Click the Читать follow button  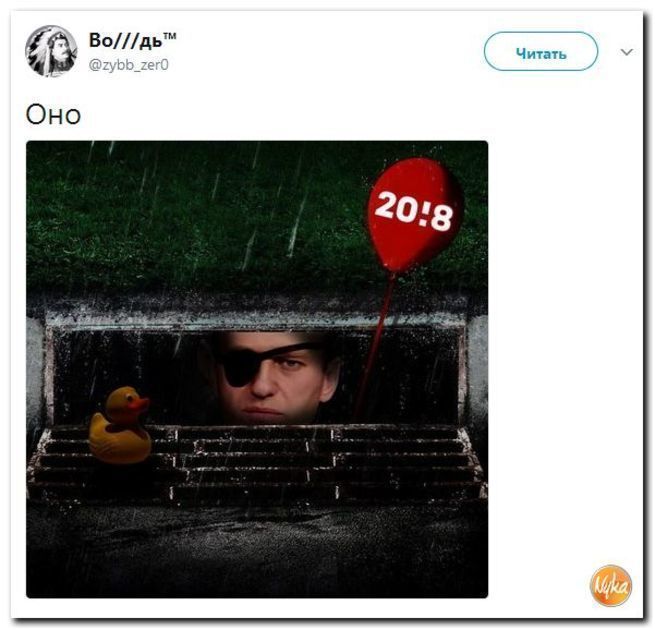(541, 51)
